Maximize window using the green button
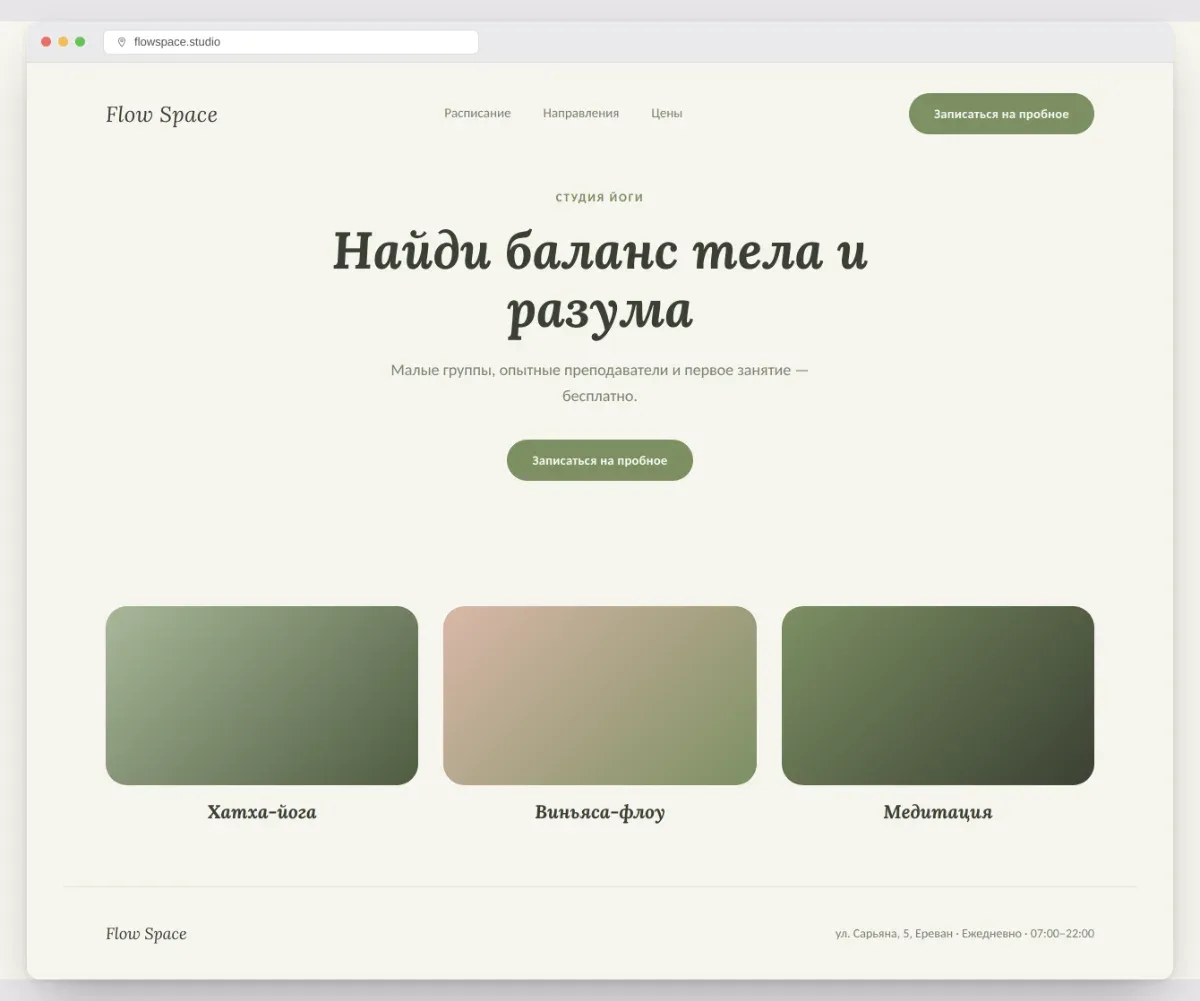1200x1001 pixels. coord(80,42)
